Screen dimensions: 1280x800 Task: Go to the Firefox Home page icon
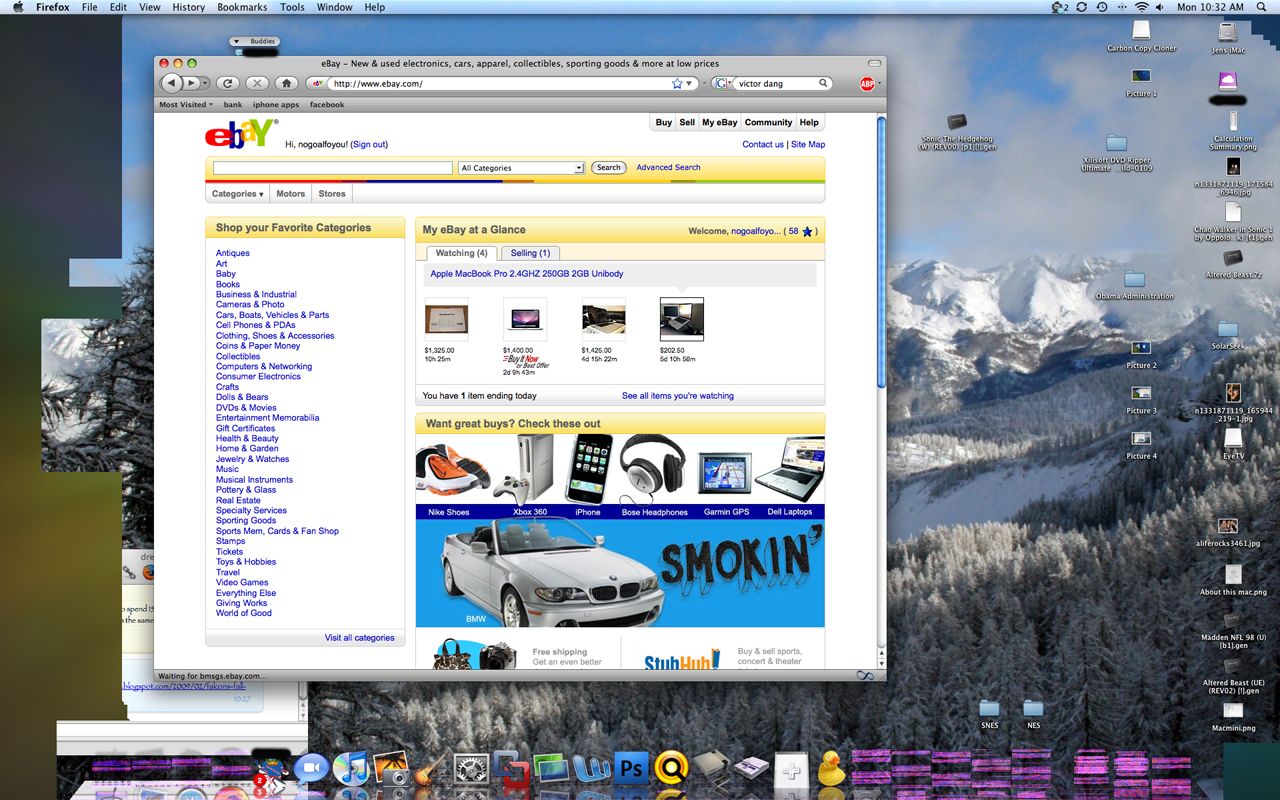click(x=286, y=84)
